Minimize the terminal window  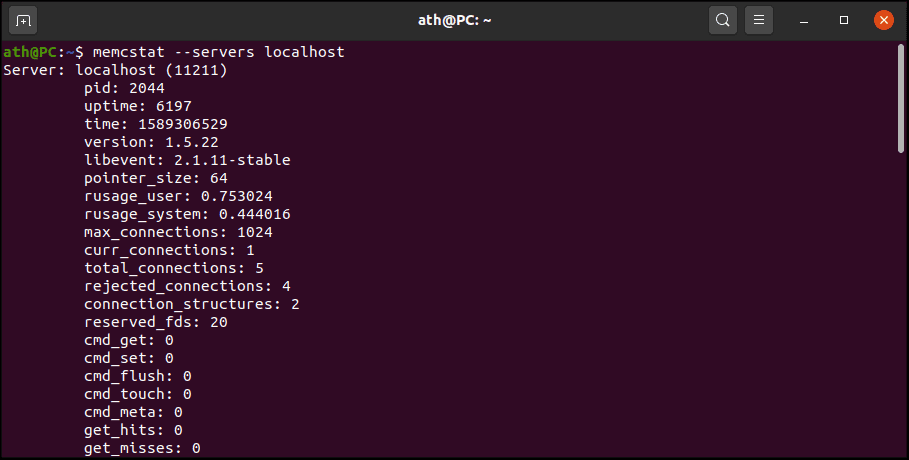click(x=803, y=20)
